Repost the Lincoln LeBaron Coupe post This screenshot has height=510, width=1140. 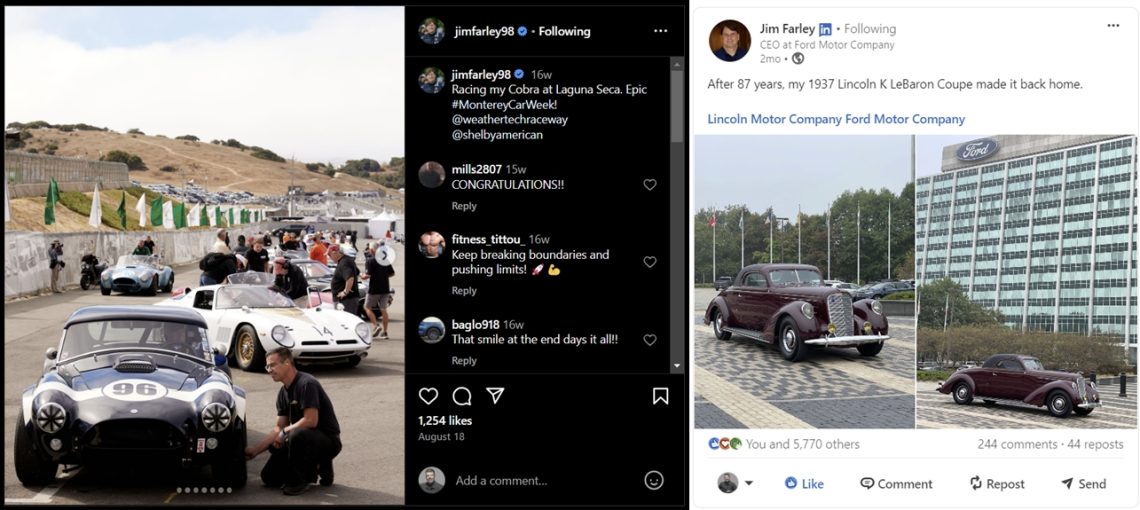[996, 484]
